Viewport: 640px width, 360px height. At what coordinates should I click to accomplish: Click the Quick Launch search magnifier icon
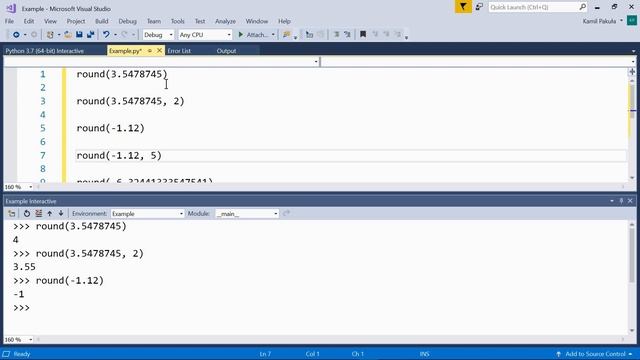582,7
